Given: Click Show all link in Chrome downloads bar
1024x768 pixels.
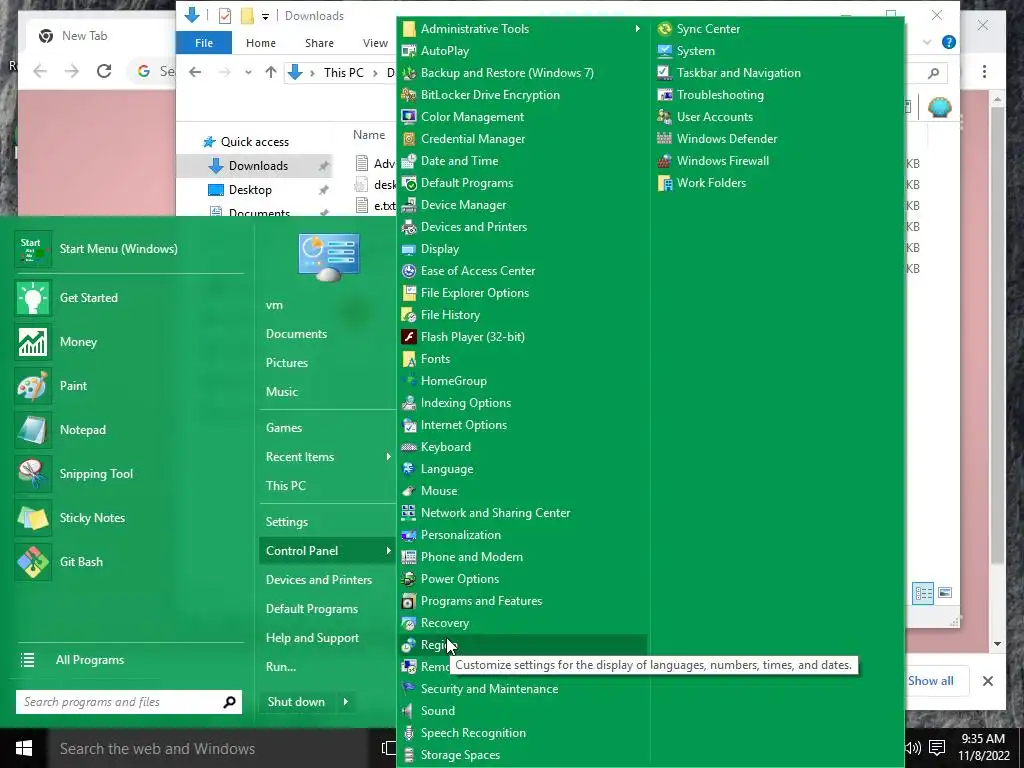Looking at the screenshot, I should coord(931,680).
